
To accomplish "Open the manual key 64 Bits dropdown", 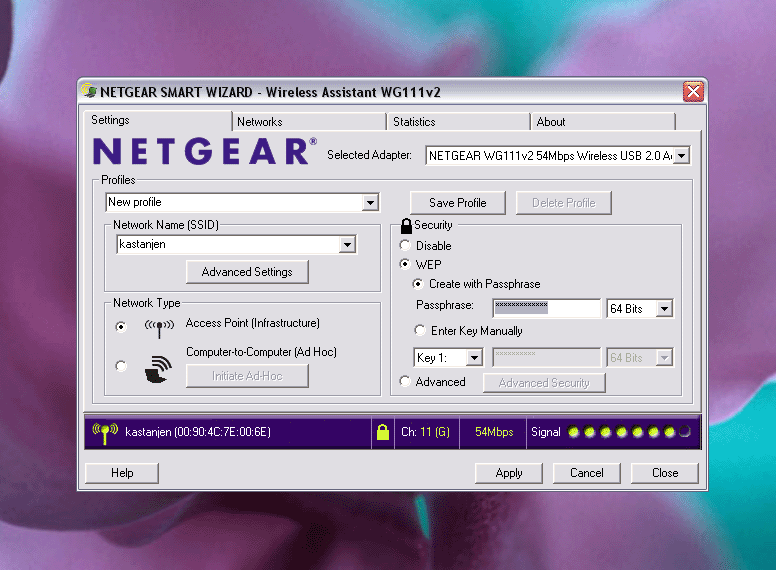I will tap(664, 357).
